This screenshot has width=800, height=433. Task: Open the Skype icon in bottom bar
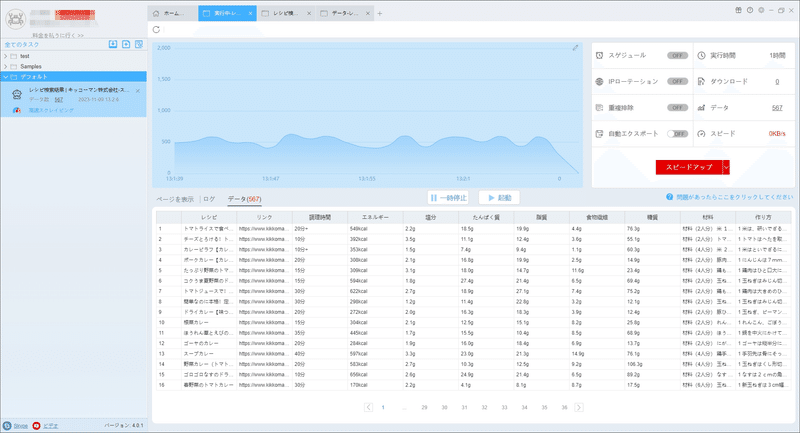click(x=7, y=425)
